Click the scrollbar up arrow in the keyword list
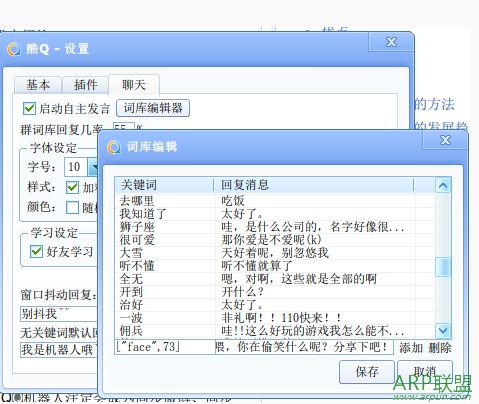The width and height of the screenshot is (479, 404). point(443,185)
